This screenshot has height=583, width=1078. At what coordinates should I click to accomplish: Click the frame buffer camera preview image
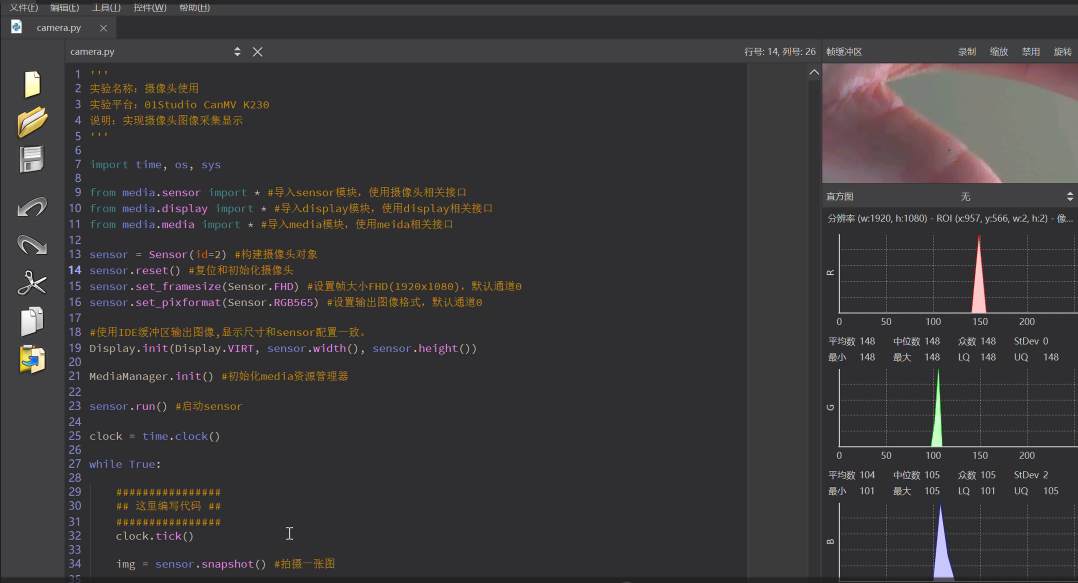tap(949, 123)
